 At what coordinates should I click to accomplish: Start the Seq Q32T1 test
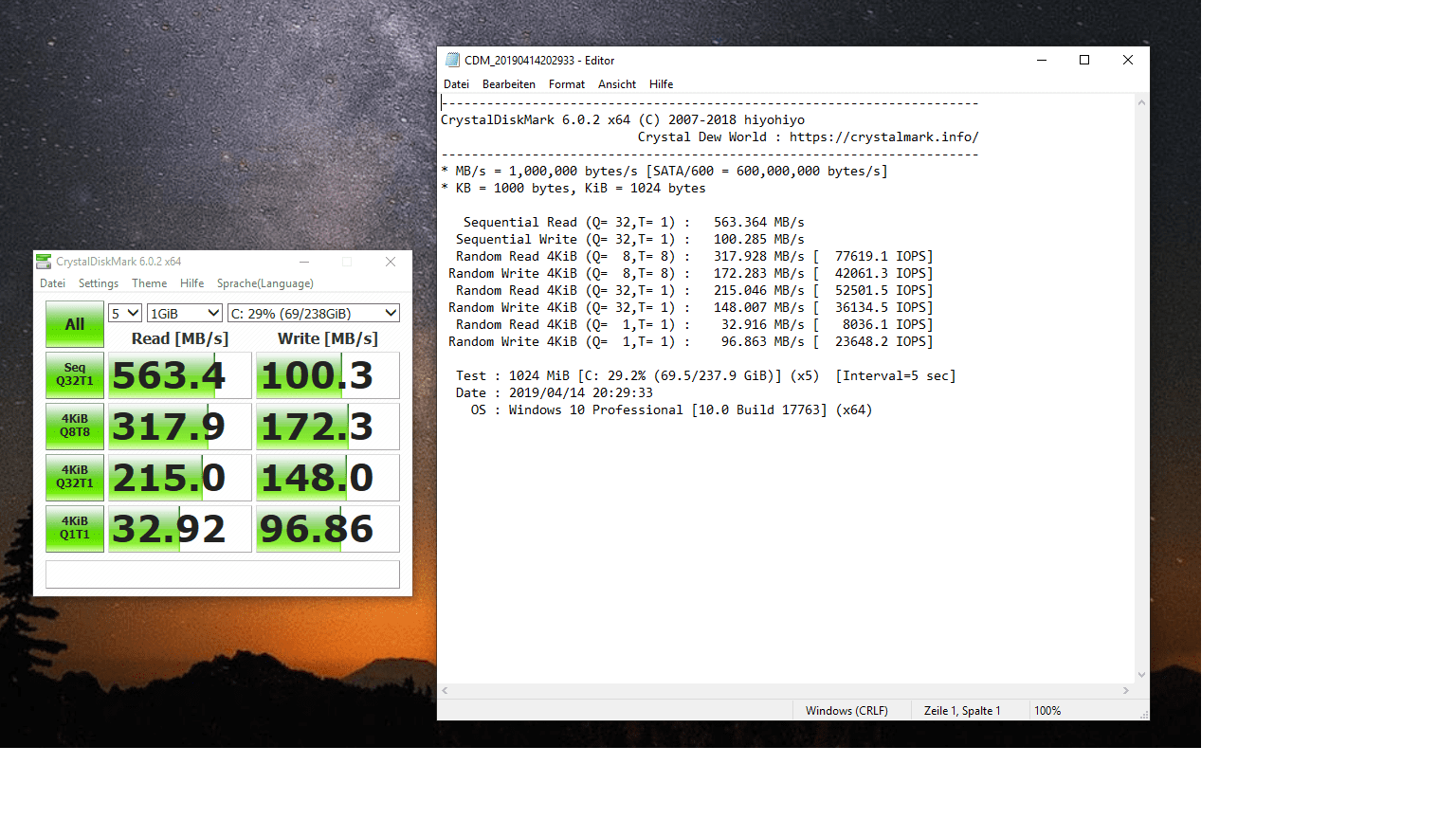[x=75, y=374]
